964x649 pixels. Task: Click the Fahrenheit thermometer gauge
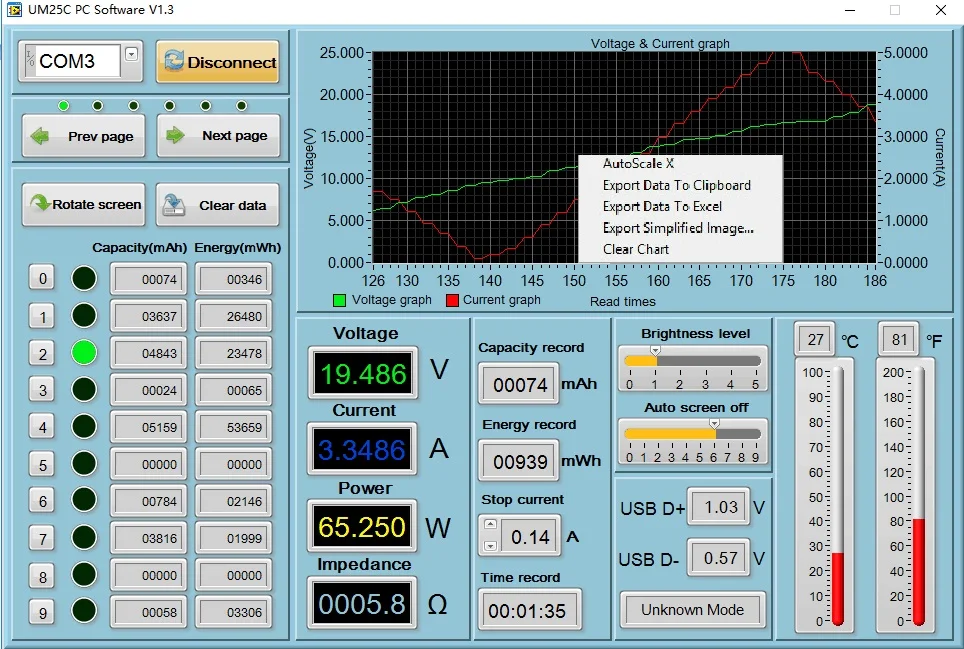(x=919, y=495)
